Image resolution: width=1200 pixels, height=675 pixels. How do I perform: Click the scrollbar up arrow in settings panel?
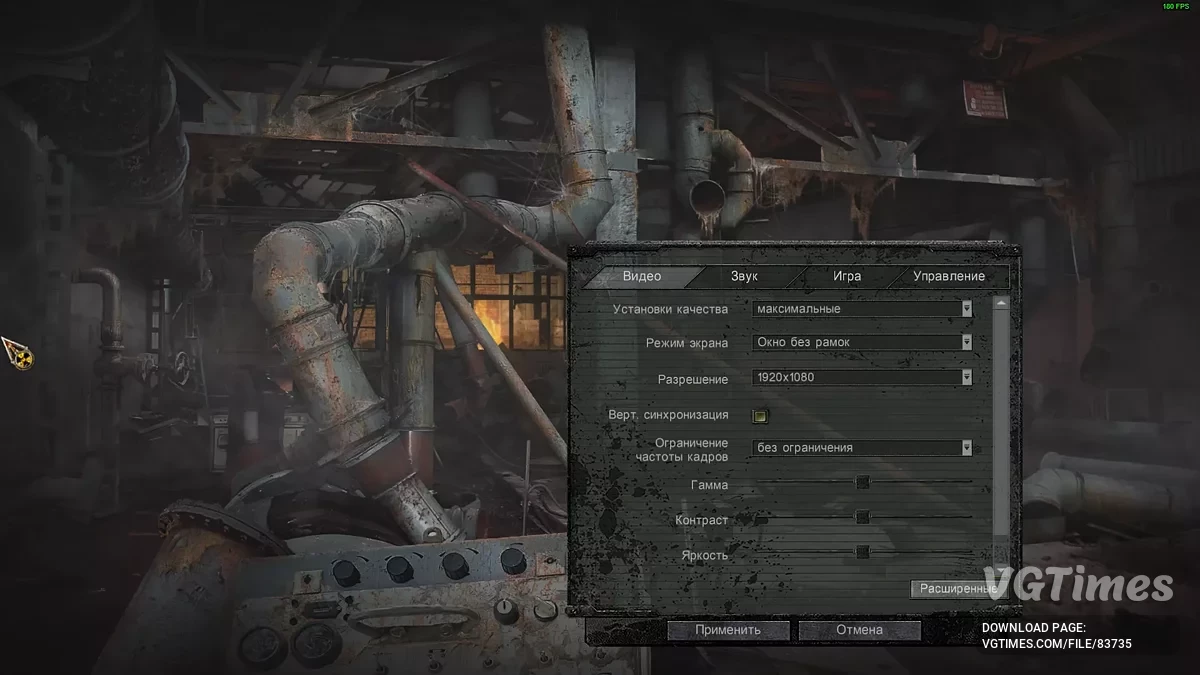point(1001,303)
